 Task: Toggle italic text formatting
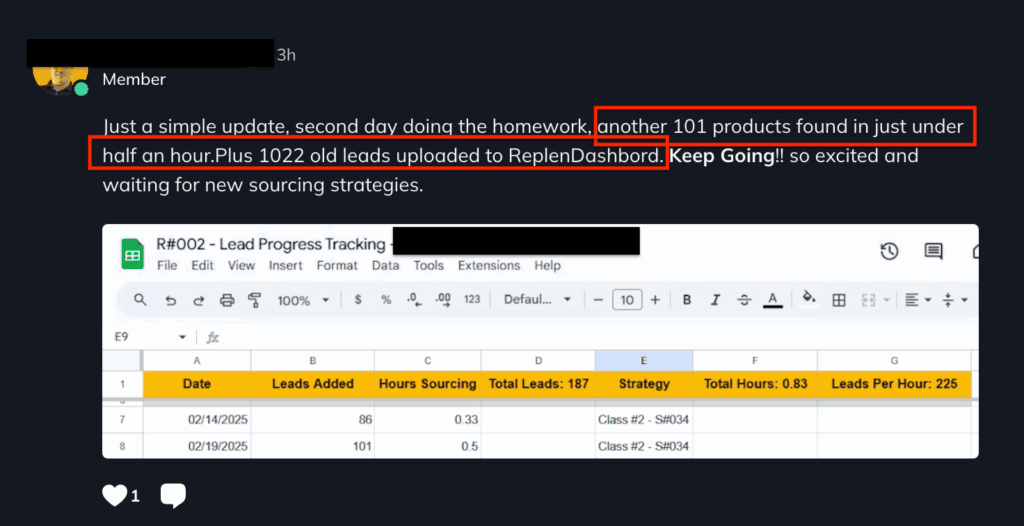click(715, 300)
